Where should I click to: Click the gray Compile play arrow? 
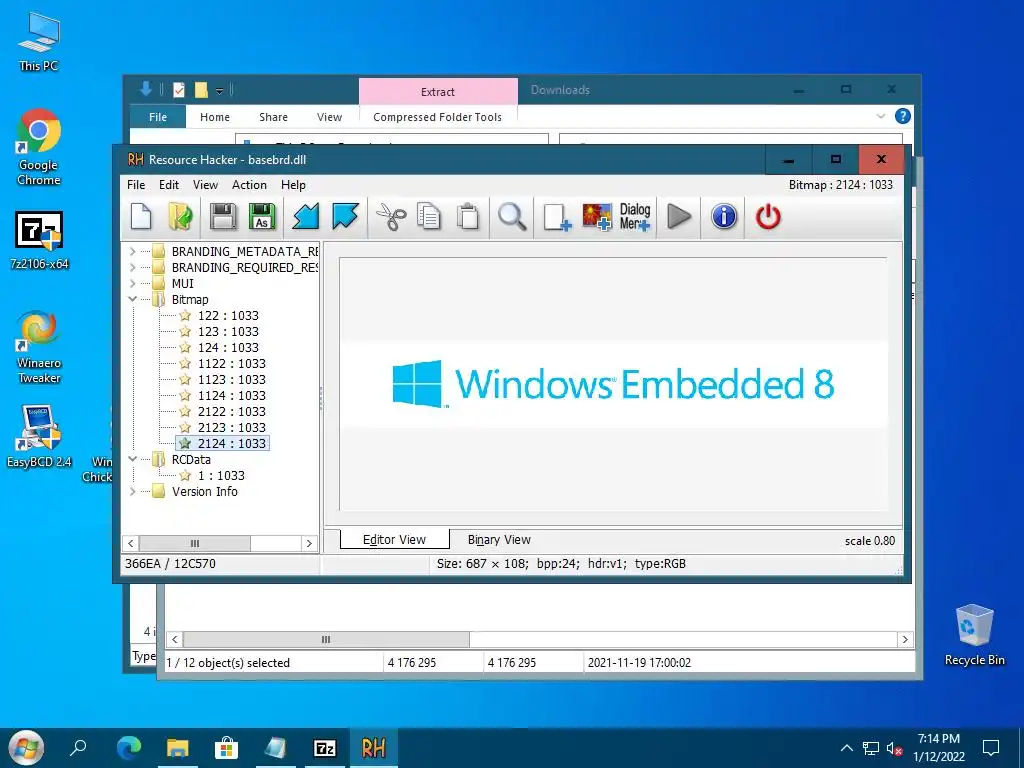coord(679,217)
